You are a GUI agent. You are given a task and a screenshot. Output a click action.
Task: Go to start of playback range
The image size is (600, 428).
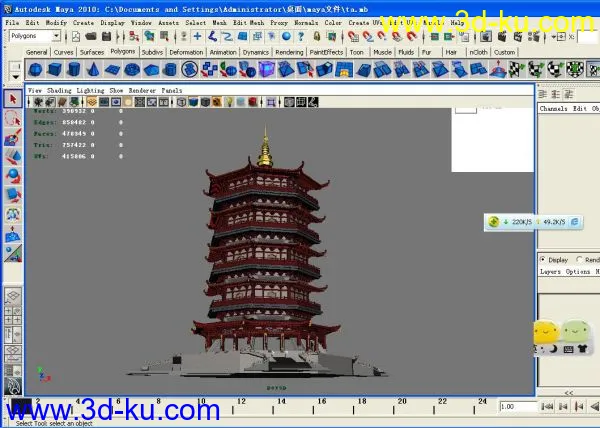(x=547, y=407)
